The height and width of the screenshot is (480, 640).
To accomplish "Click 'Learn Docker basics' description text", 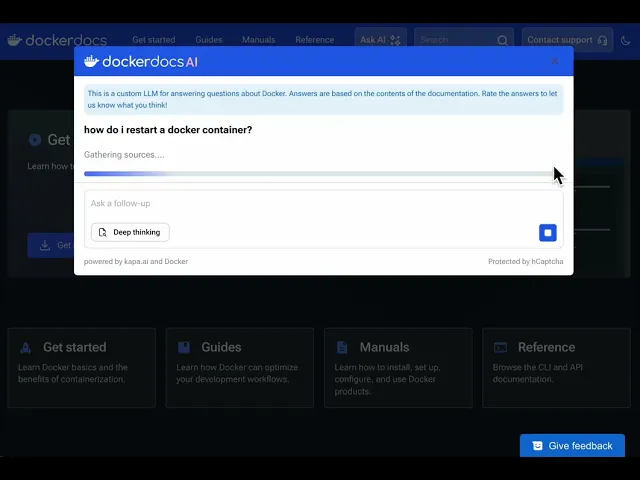I will (73, 373).
